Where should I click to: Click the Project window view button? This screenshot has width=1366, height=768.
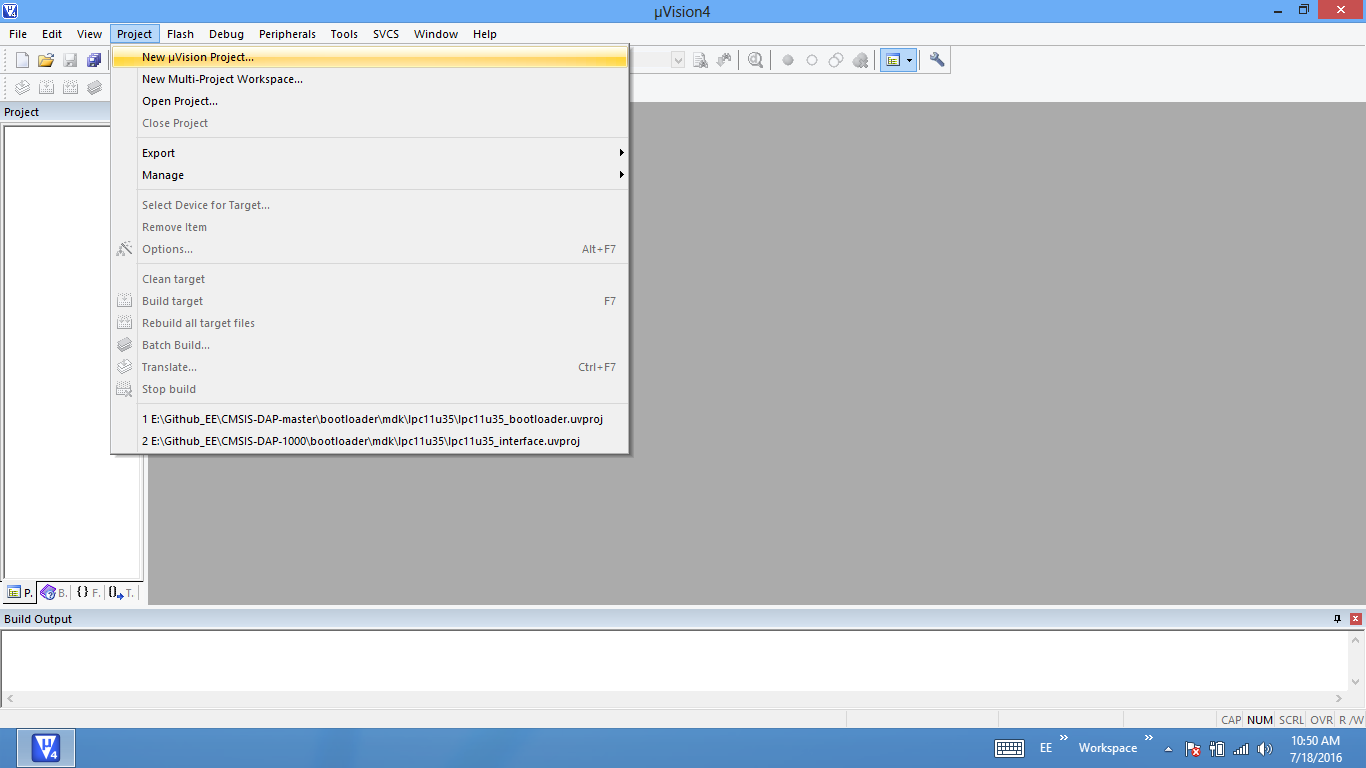pos(893,60)
